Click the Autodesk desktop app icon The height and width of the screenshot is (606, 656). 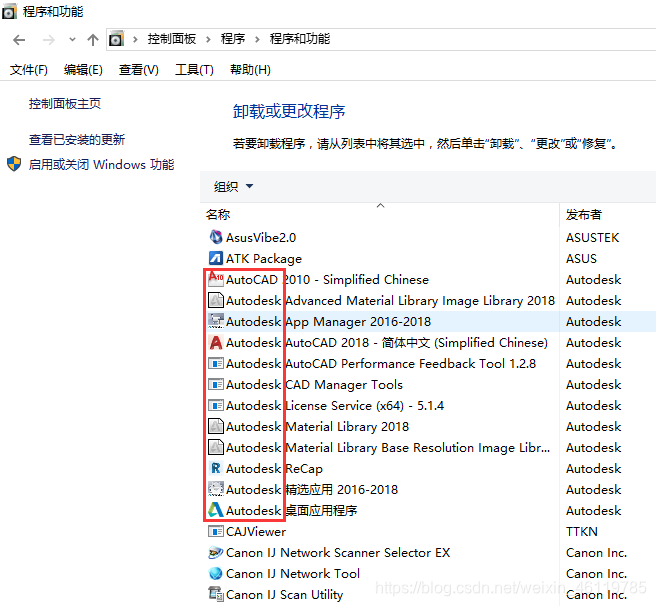(x=215, y=510)
